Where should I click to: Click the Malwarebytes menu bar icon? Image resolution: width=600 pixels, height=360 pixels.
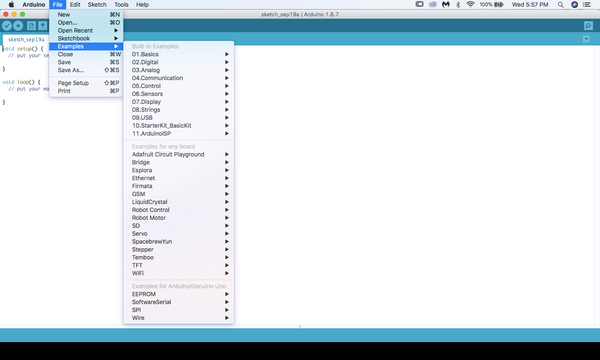coord(445,5)
